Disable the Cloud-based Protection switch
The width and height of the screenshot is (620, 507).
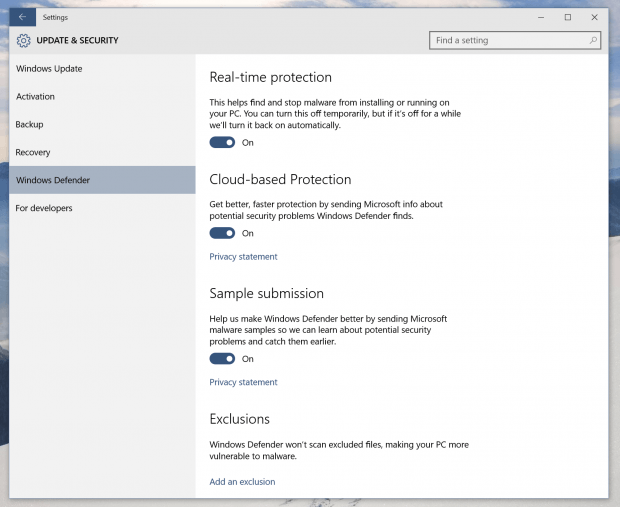point(222,233)
